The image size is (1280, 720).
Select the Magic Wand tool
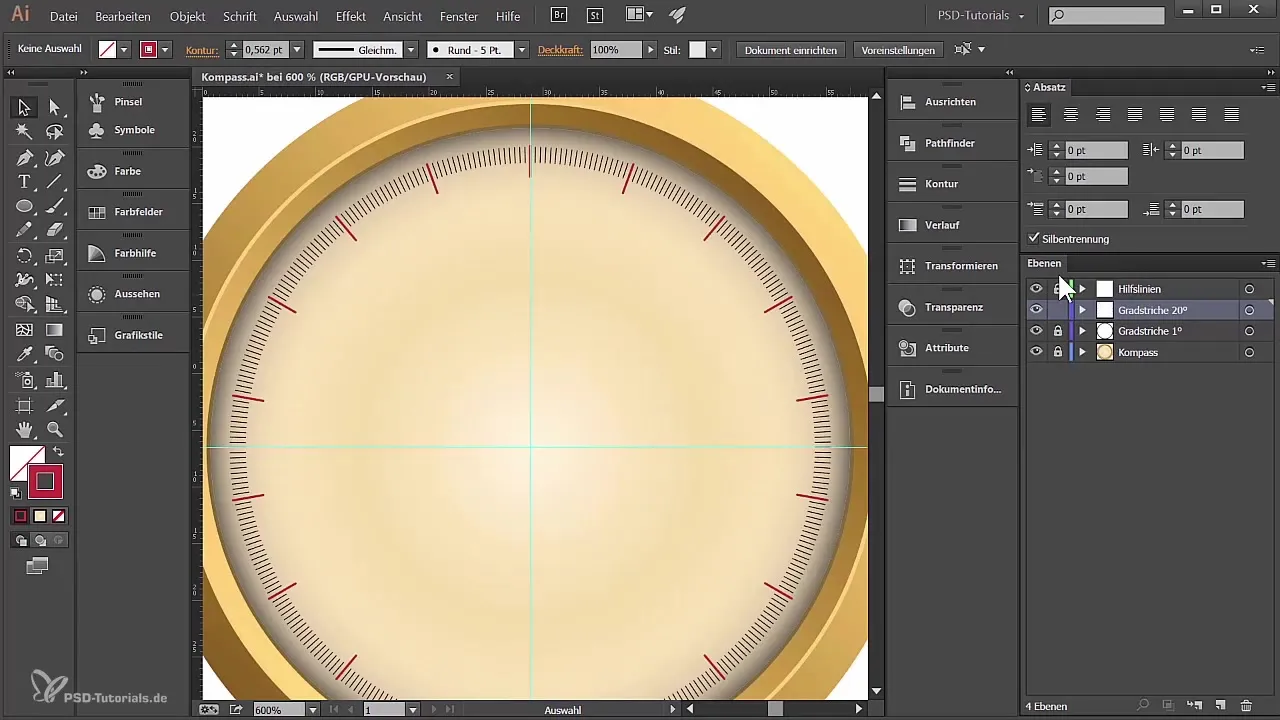point(24,132)
